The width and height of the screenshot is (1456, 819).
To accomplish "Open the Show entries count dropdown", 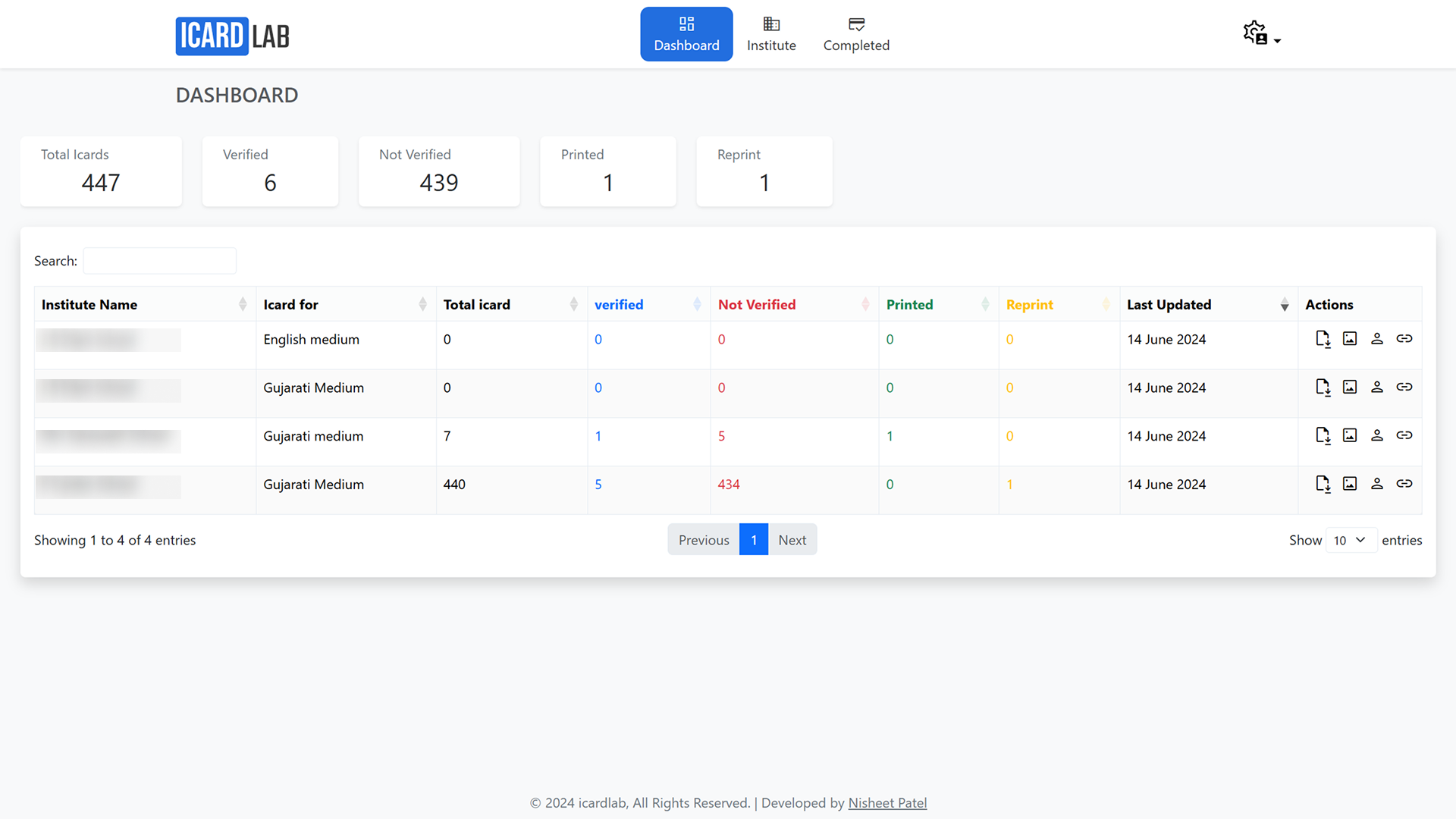I will (x=1351, y=540).
